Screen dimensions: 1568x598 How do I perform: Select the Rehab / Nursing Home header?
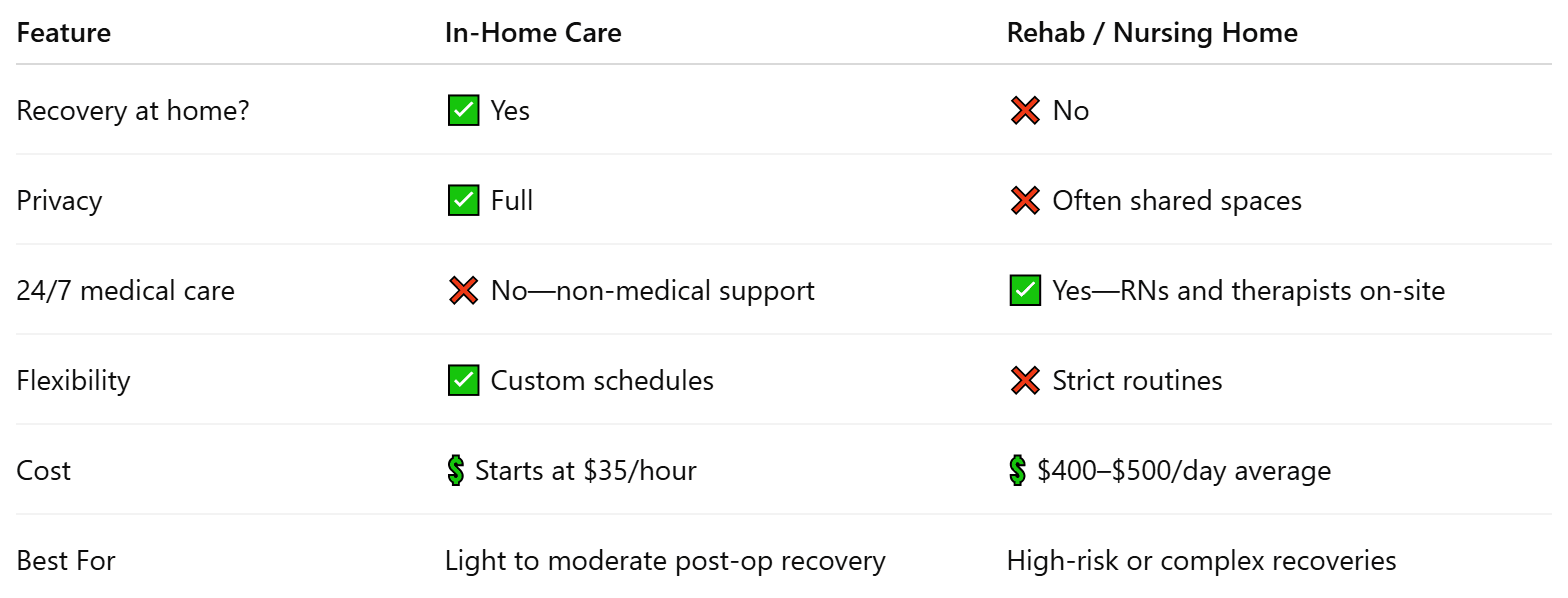click(1152, 33)
